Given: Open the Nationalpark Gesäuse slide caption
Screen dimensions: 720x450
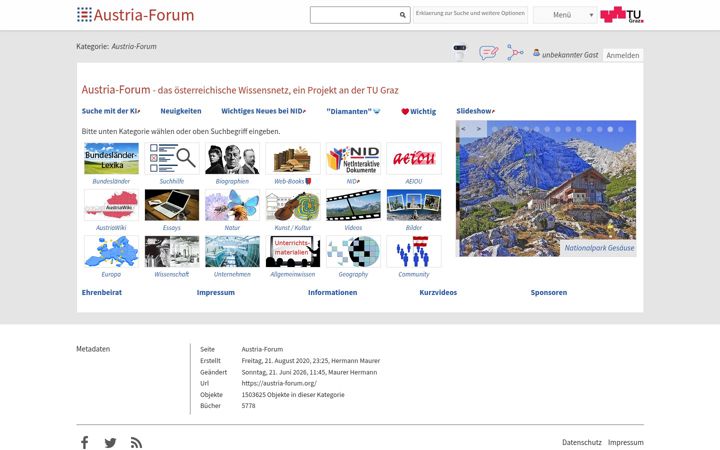Looking at the screenshot, I should 599,248.
